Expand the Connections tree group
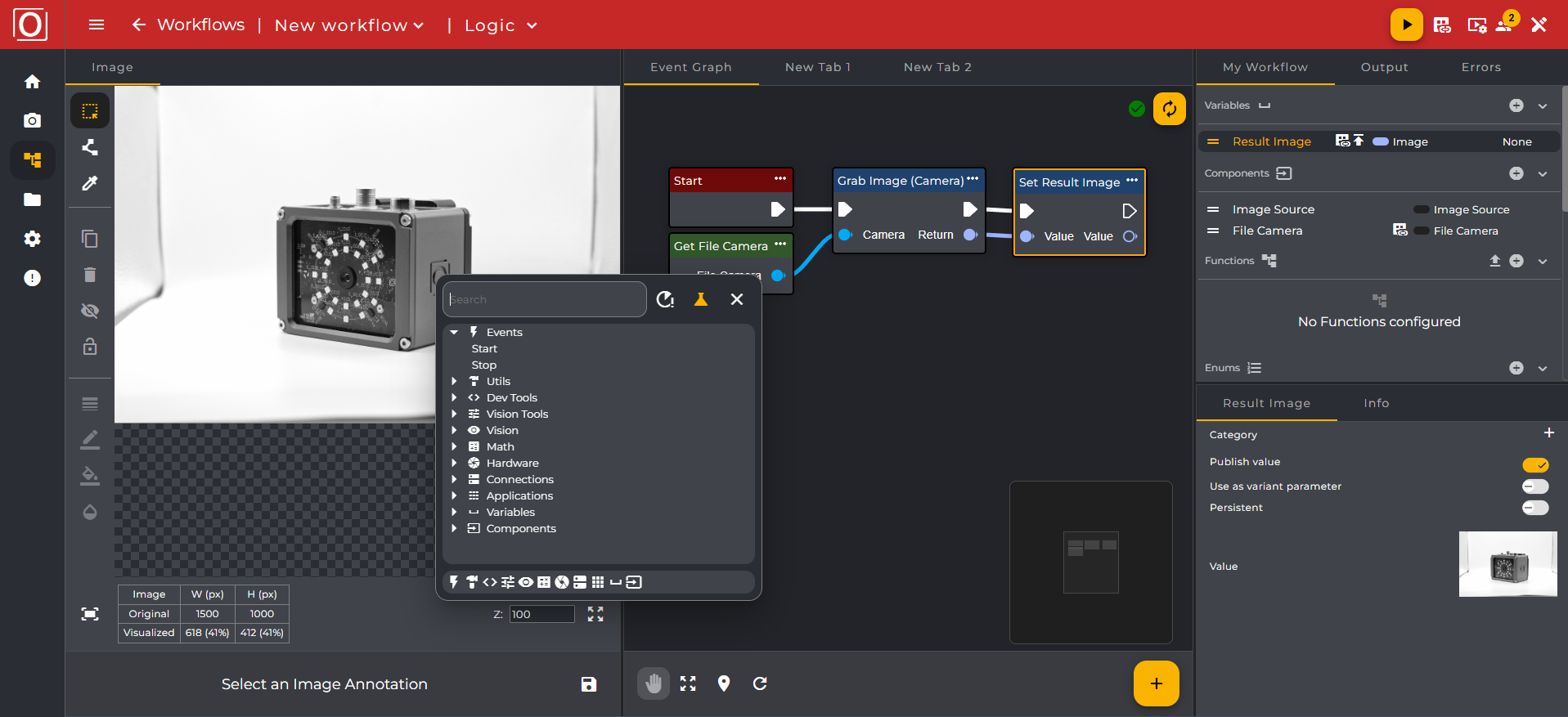1568x717 pixels. point(454,479)
